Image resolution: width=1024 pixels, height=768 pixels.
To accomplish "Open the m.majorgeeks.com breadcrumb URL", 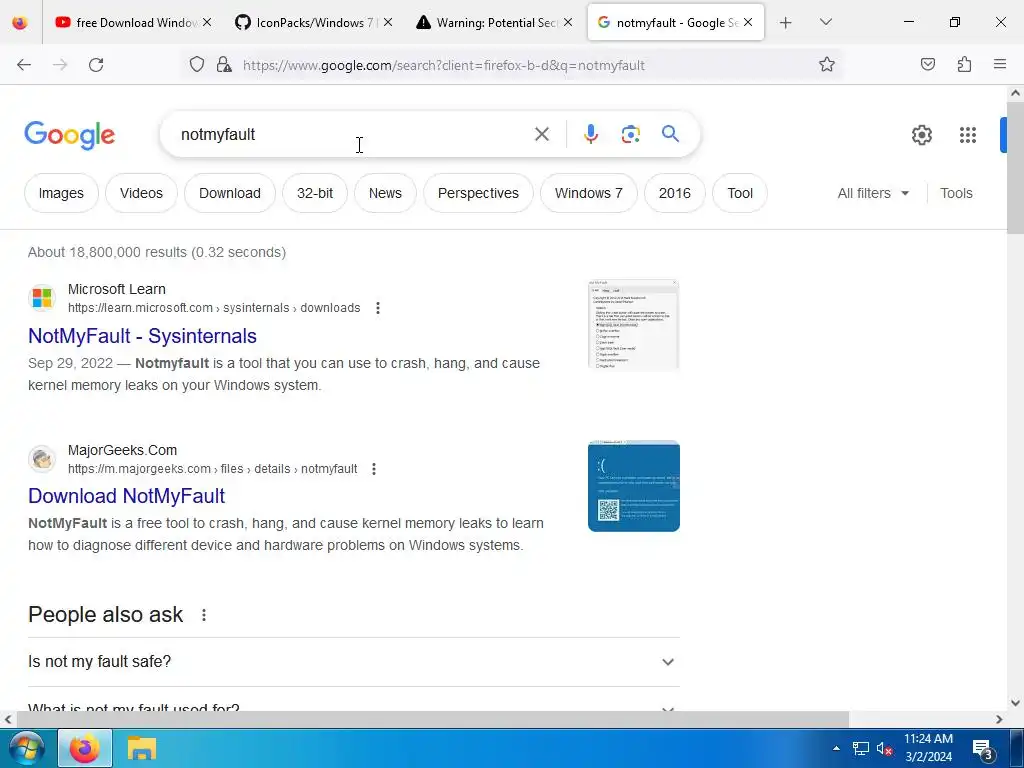I will (x=212, y=469).
